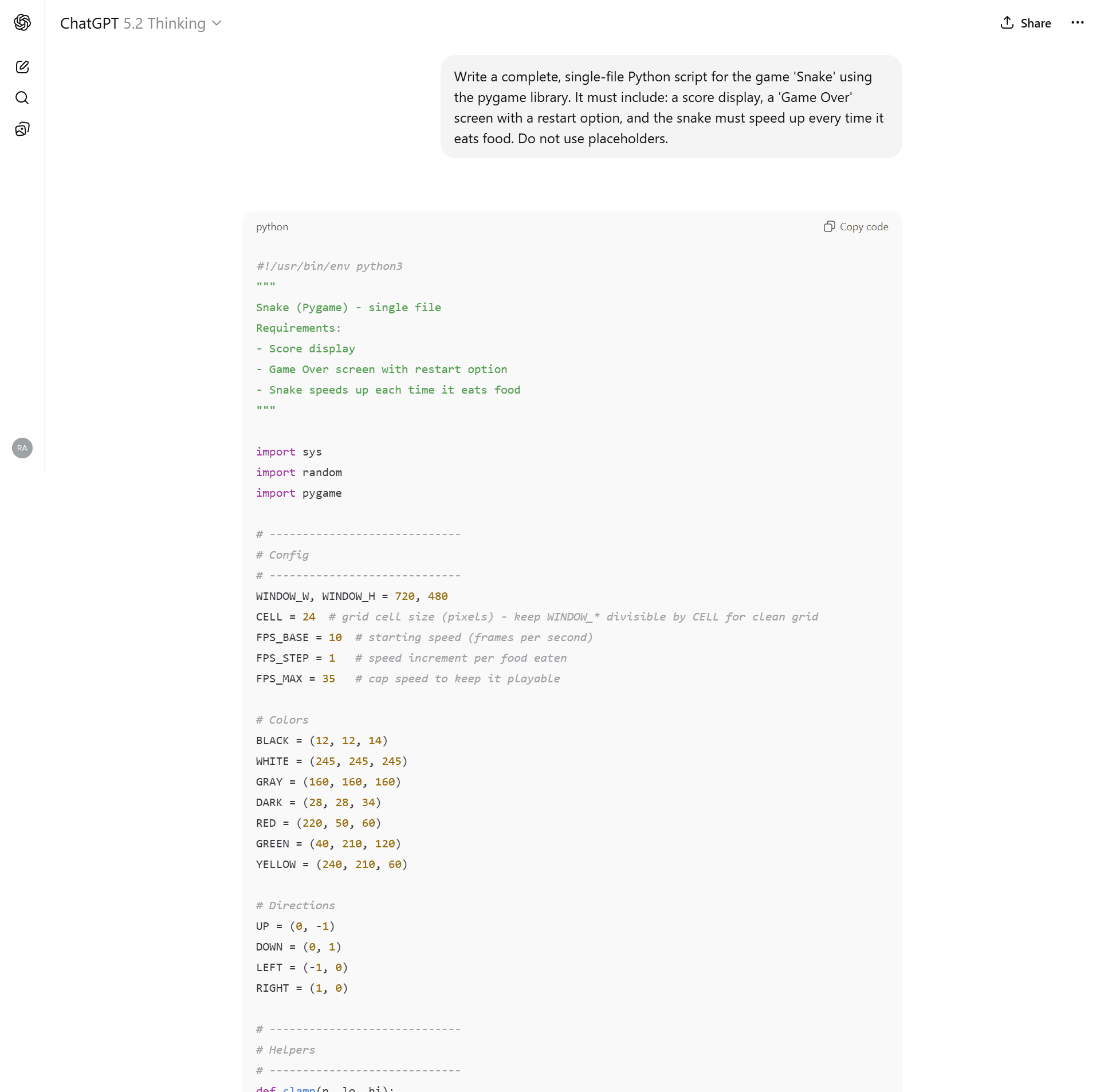Select the import pygame code line
The image size is (1100, 1092).
click(x=298, y=493)
